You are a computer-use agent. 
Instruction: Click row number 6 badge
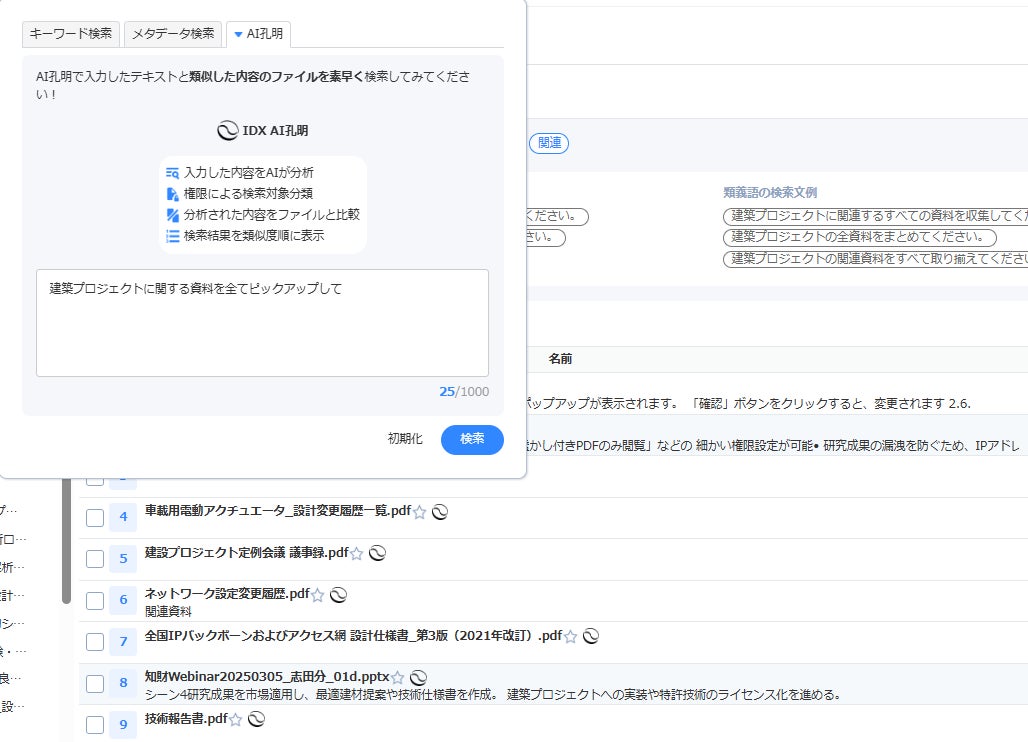tap(123, 600)
